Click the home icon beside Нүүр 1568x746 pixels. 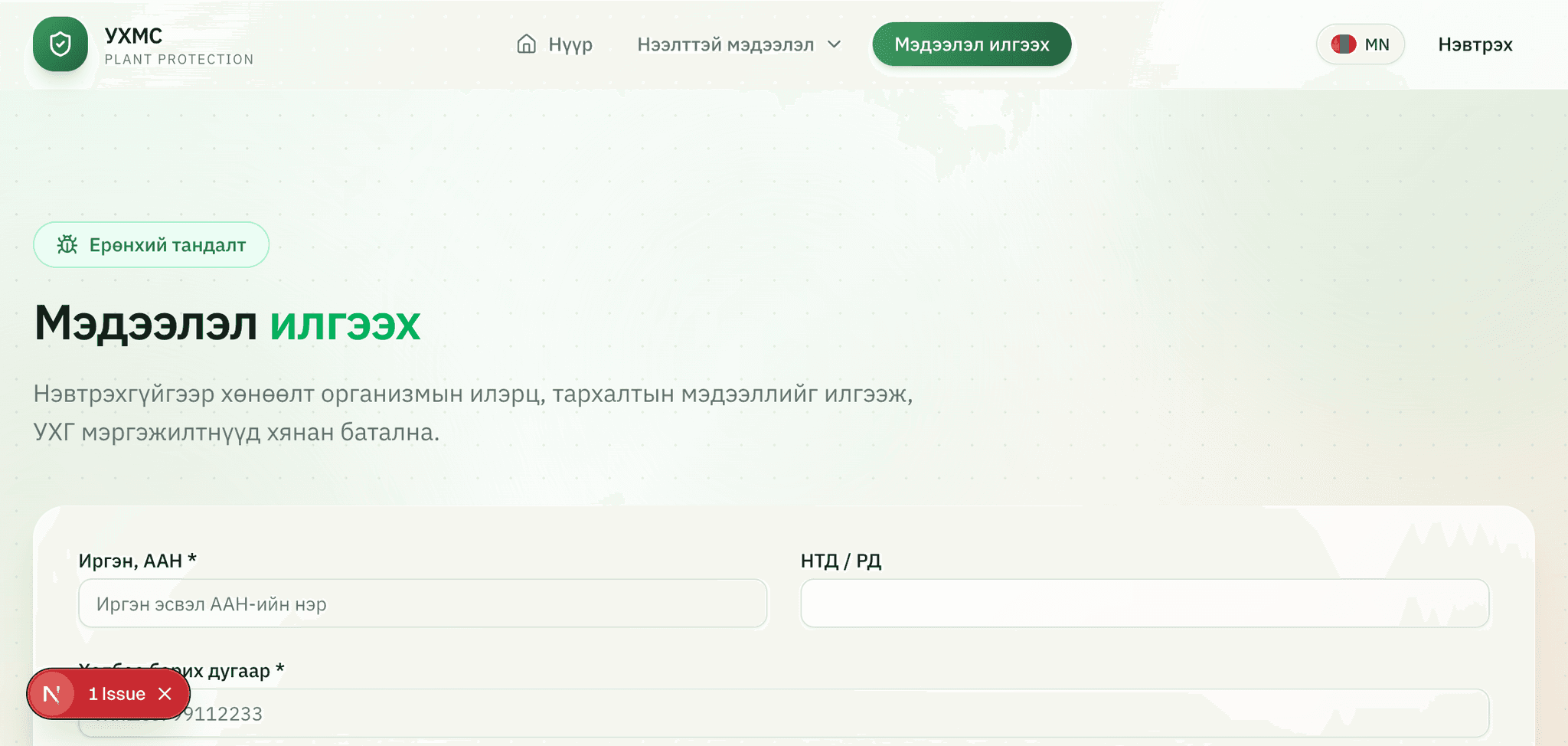(527, 44)
